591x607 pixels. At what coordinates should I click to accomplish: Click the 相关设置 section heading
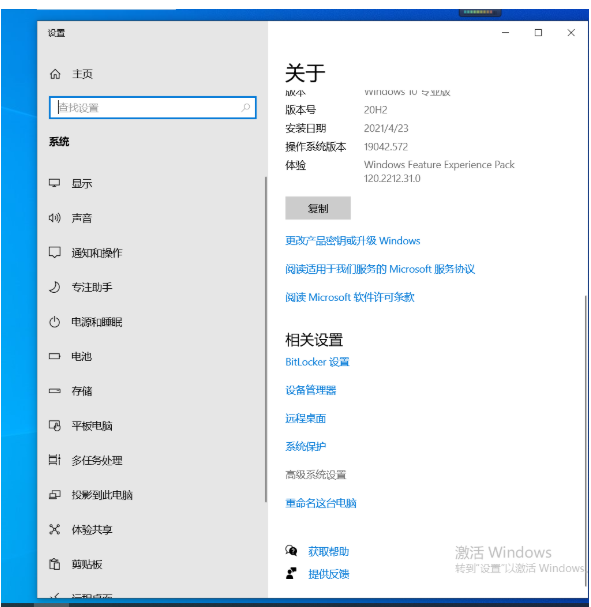[314, 340]
